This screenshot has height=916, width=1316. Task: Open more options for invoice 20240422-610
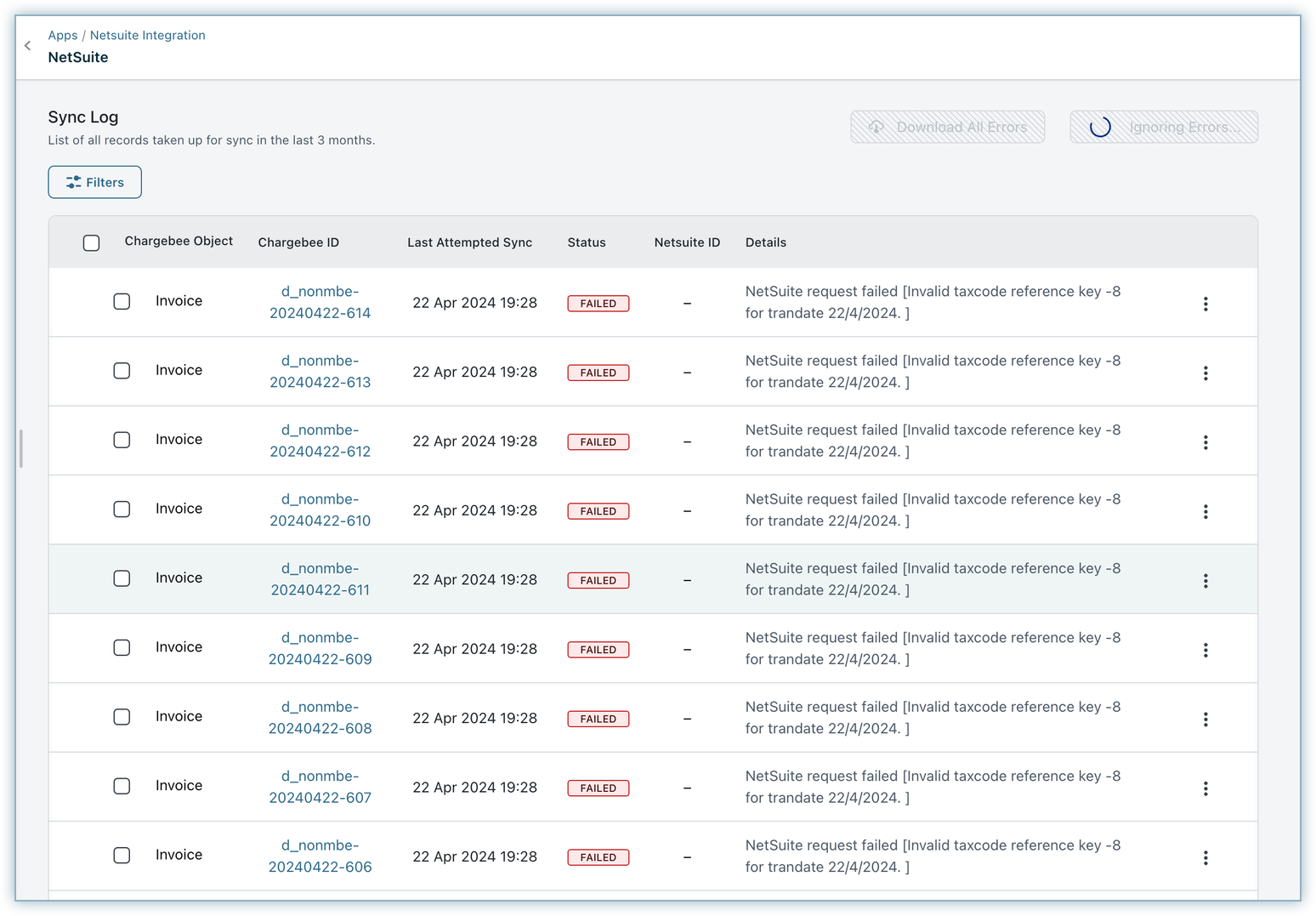pos(1205,512)
